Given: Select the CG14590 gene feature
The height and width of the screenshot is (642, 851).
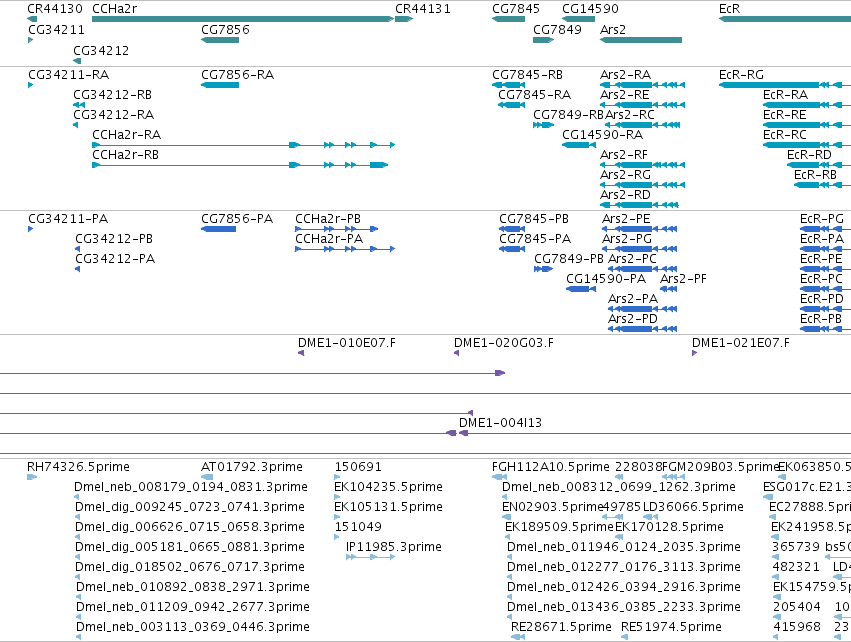Looking at the screenshot, I should tap(579, 19).
